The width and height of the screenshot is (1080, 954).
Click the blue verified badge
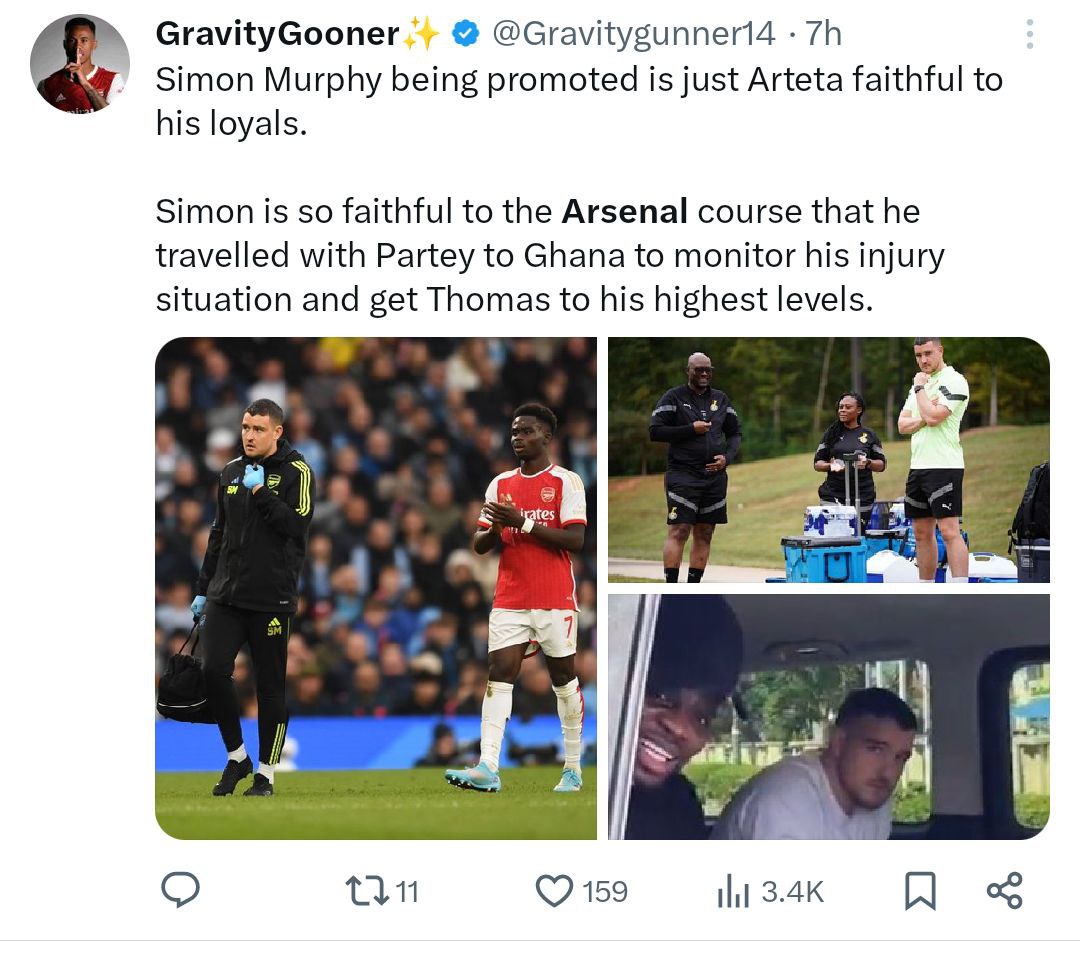coord(465,35)
